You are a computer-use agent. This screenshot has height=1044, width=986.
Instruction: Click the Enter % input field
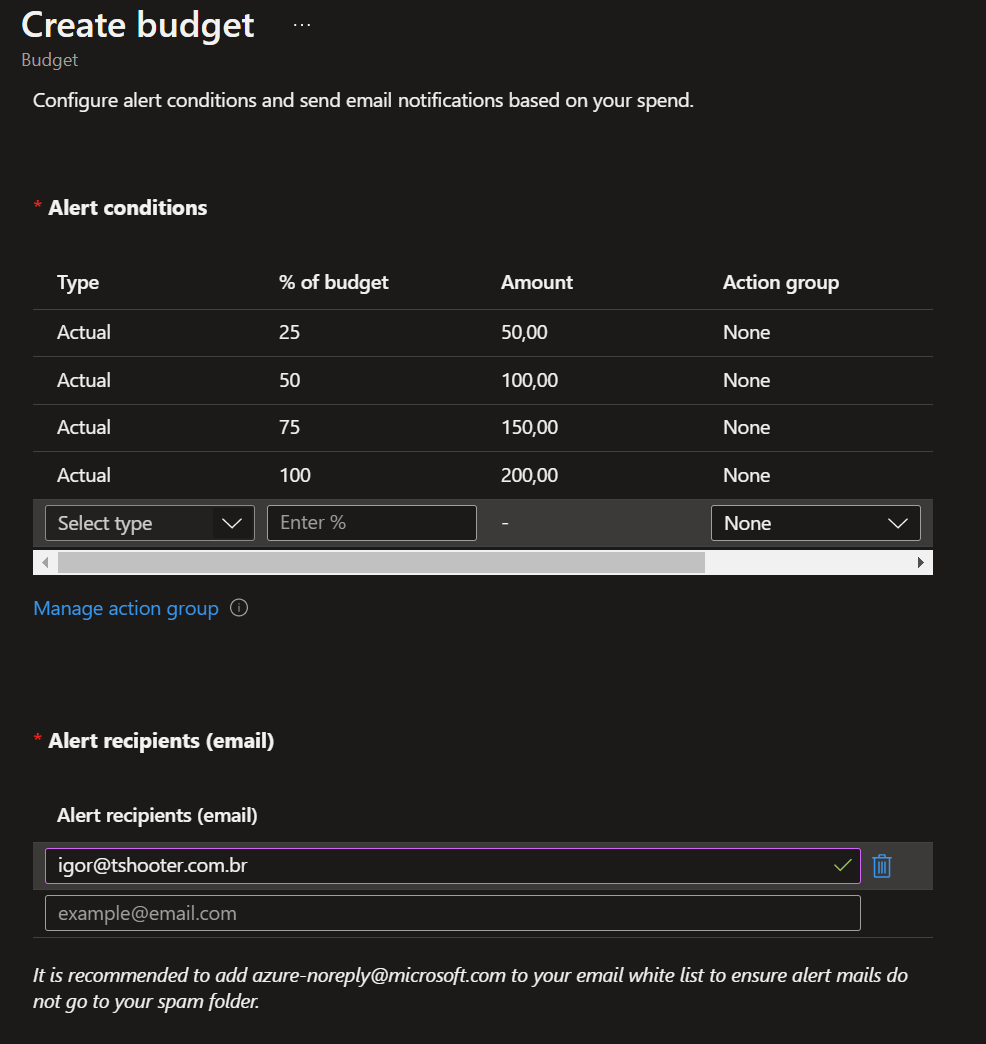(x=371, y=523)
